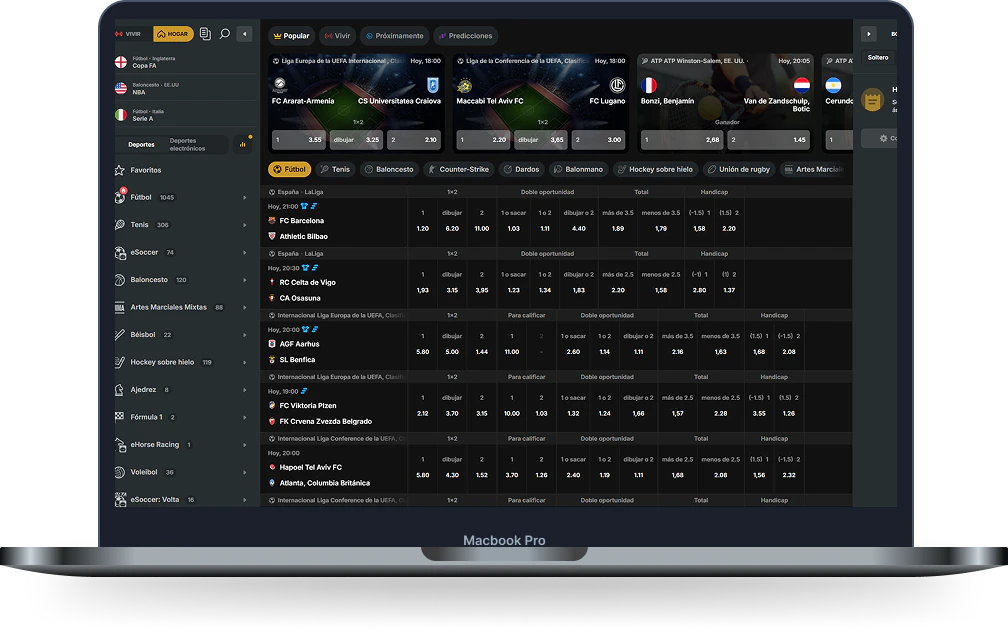Viewport: 1008px width, 632px height.
Task: Expand bet slip panel with the arrow button
Action: (868, 33)
